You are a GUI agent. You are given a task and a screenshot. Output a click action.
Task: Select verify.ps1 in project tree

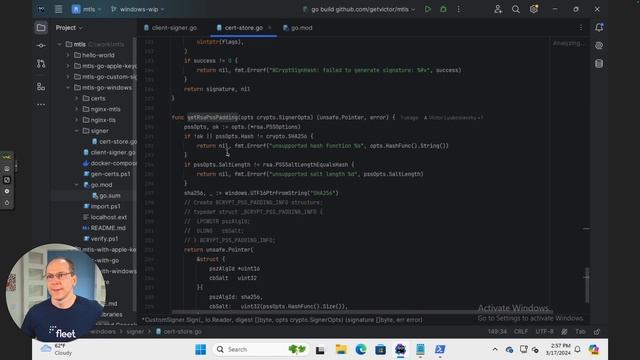click(x=100, y=238)
